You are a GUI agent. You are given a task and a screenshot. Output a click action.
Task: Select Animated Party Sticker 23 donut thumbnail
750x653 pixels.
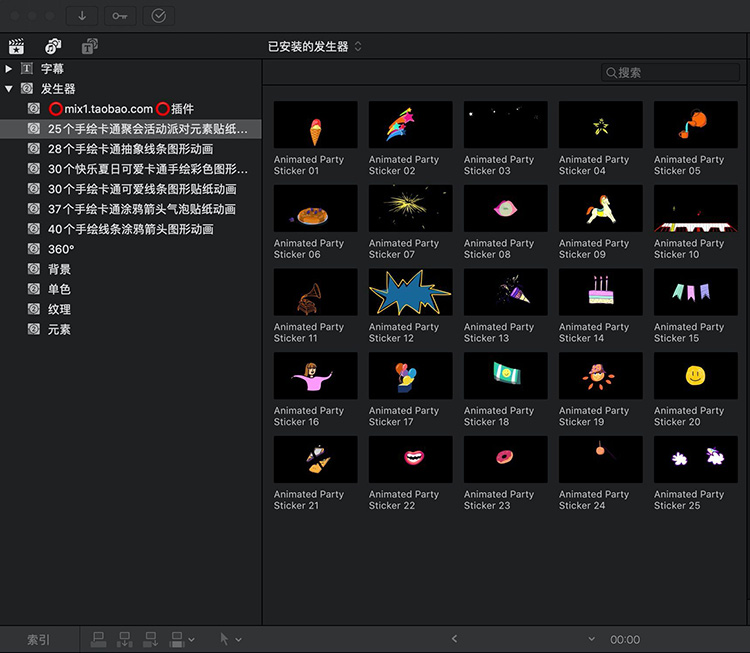click(506, 459)
